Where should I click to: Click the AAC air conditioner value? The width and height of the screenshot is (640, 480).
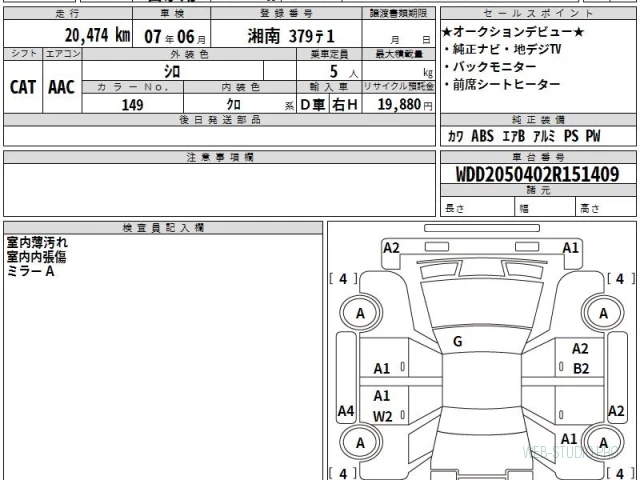coord(62,87)
